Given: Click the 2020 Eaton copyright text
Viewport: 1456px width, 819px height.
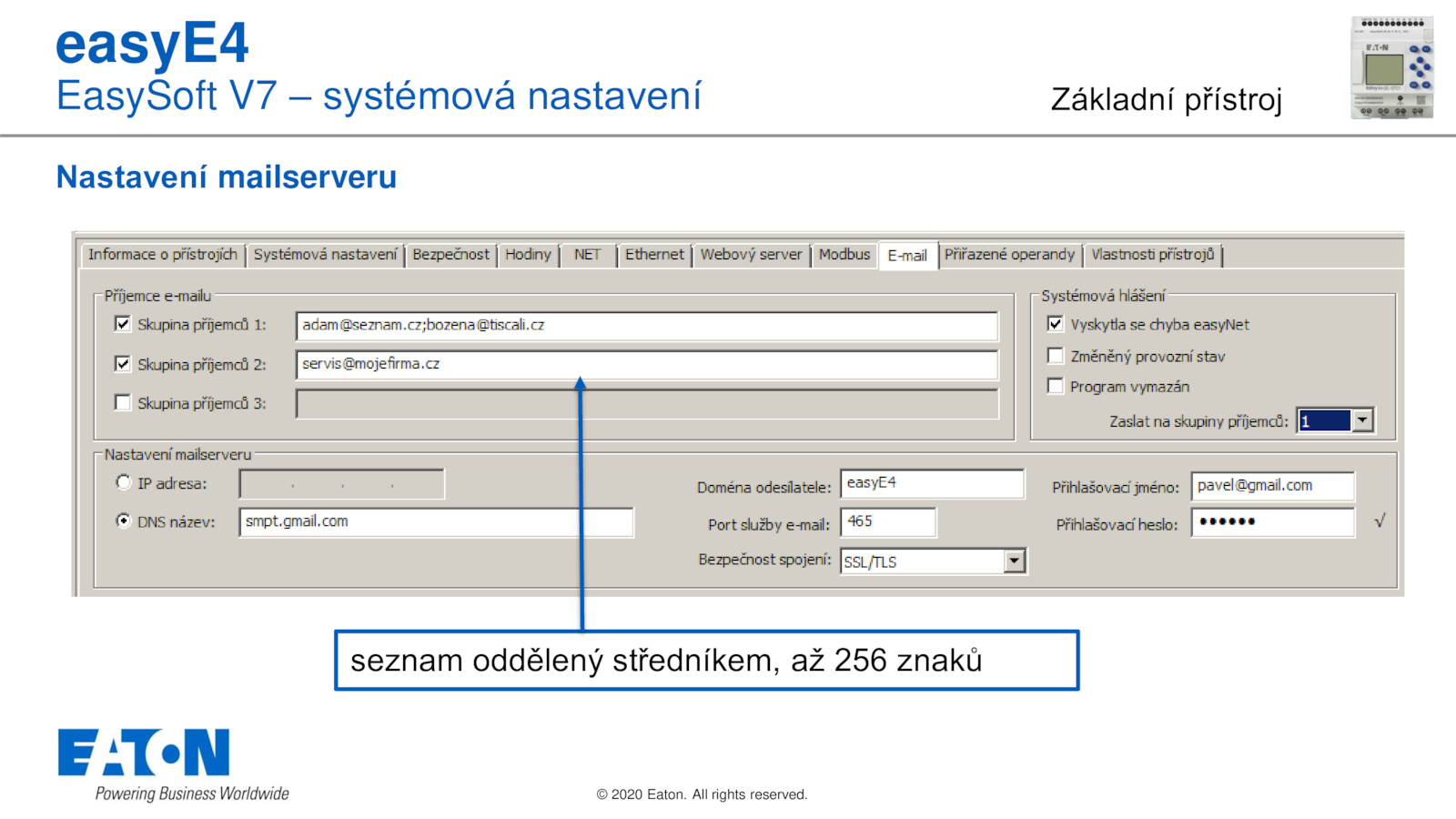Looking at the screenshot, I should pos(702,794).
